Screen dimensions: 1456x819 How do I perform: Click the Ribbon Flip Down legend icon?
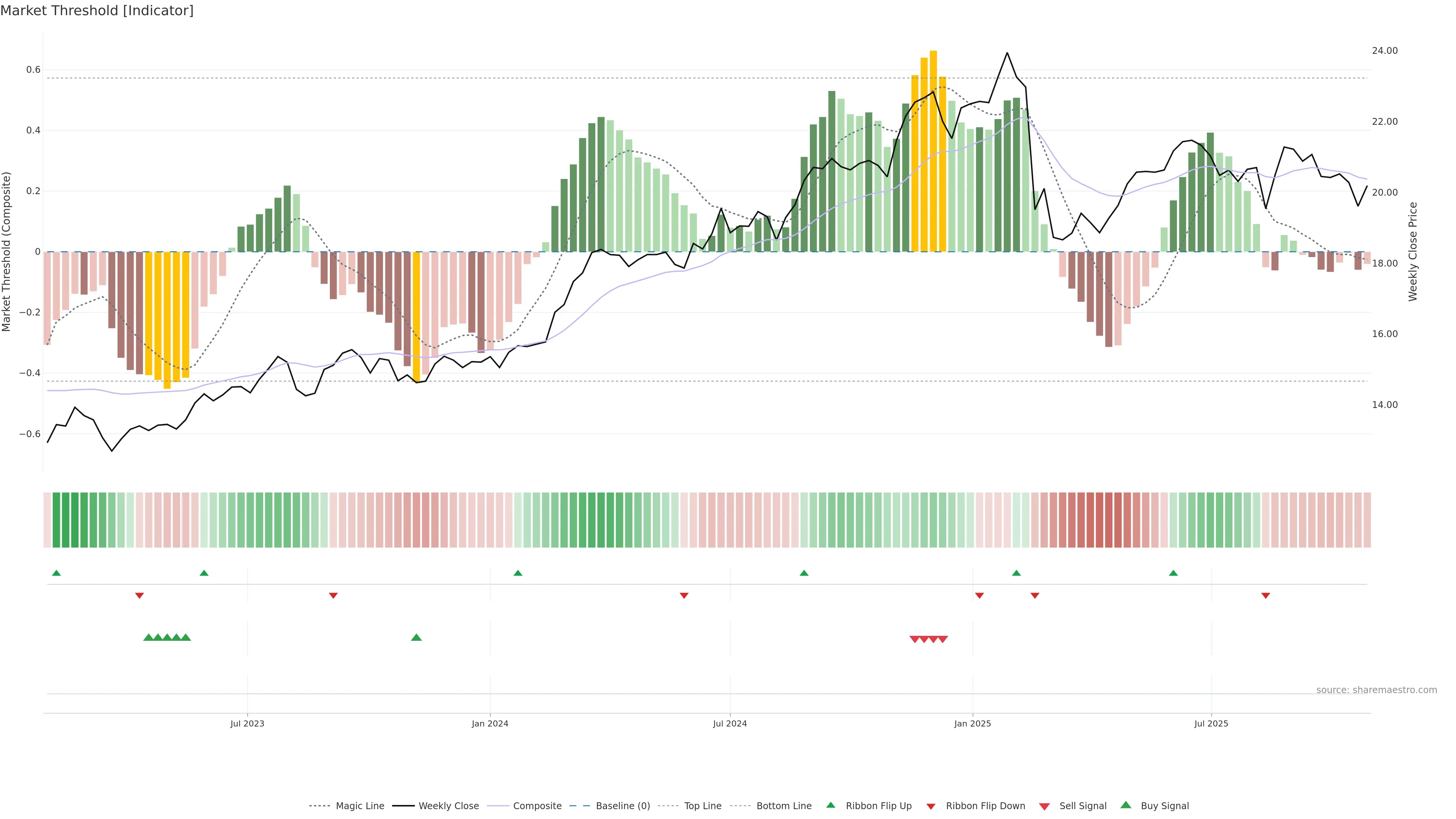tap(931, 806)
